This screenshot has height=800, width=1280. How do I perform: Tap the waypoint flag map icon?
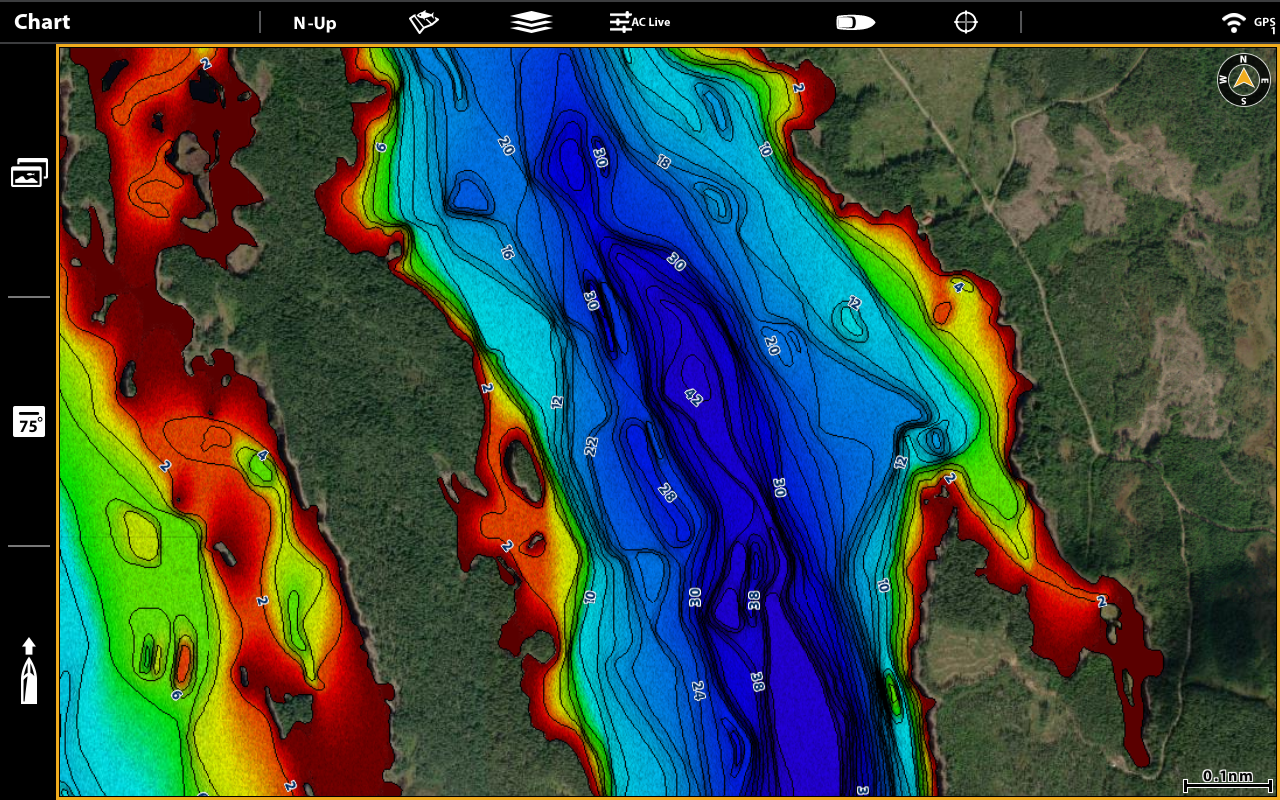[424, 22]
